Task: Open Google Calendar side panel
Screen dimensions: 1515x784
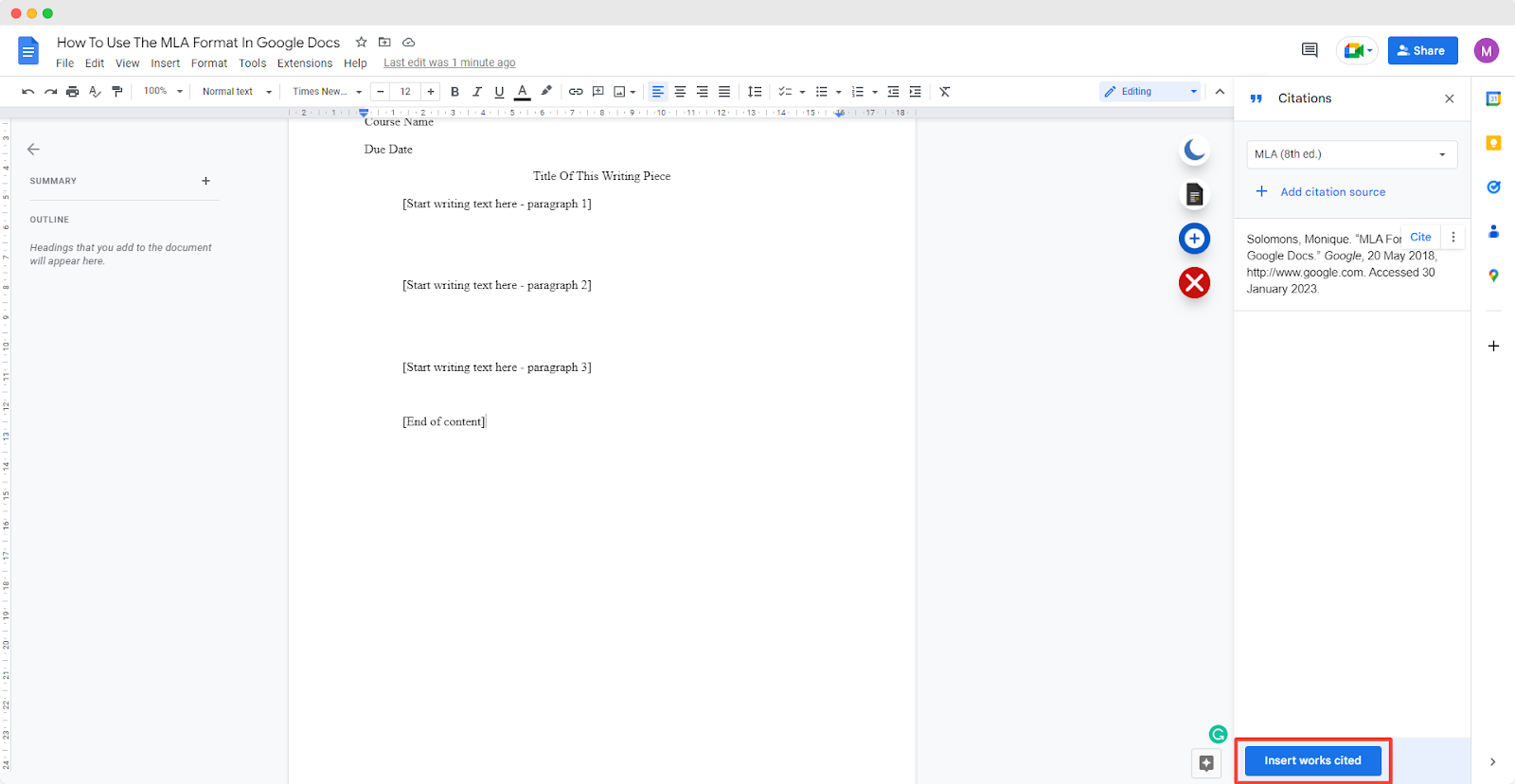Action: [1493, 98]
